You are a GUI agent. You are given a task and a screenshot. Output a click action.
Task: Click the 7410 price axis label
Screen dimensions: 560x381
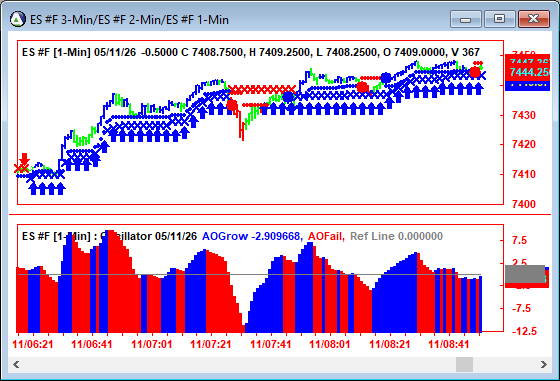[x=524, y=174]
